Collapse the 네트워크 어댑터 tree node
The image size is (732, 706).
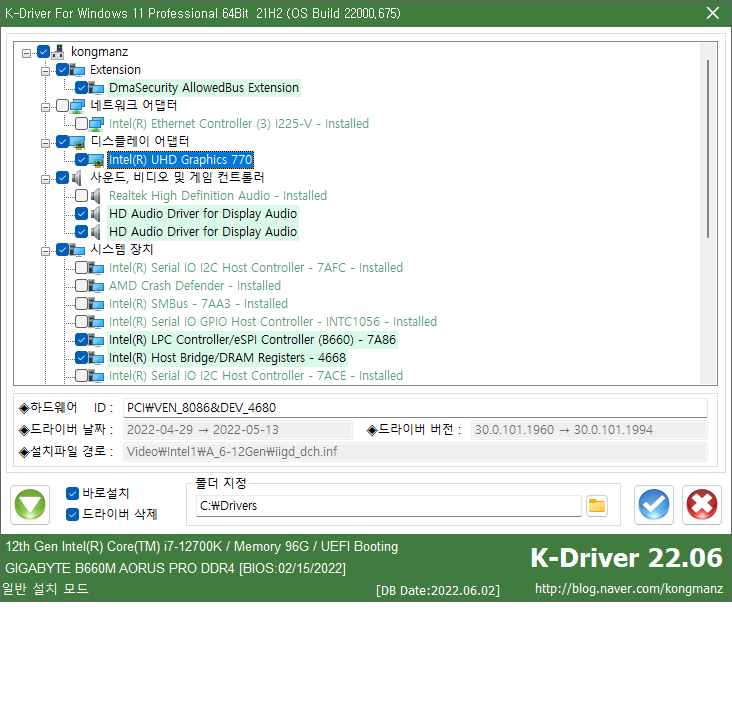point(45,107)
